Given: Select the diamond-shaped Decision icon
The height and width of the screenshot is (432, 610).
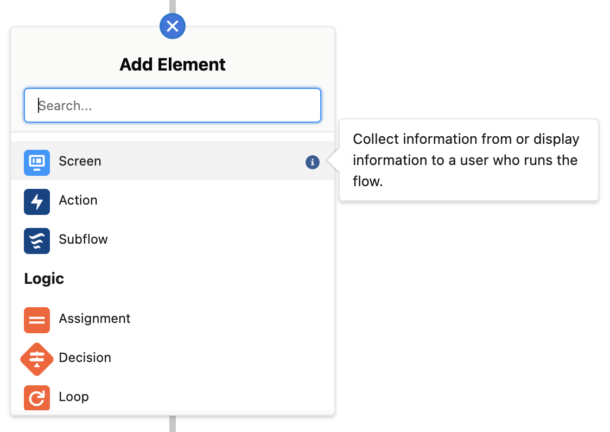Looking at the screenshot, I should (x=37, y=358).
